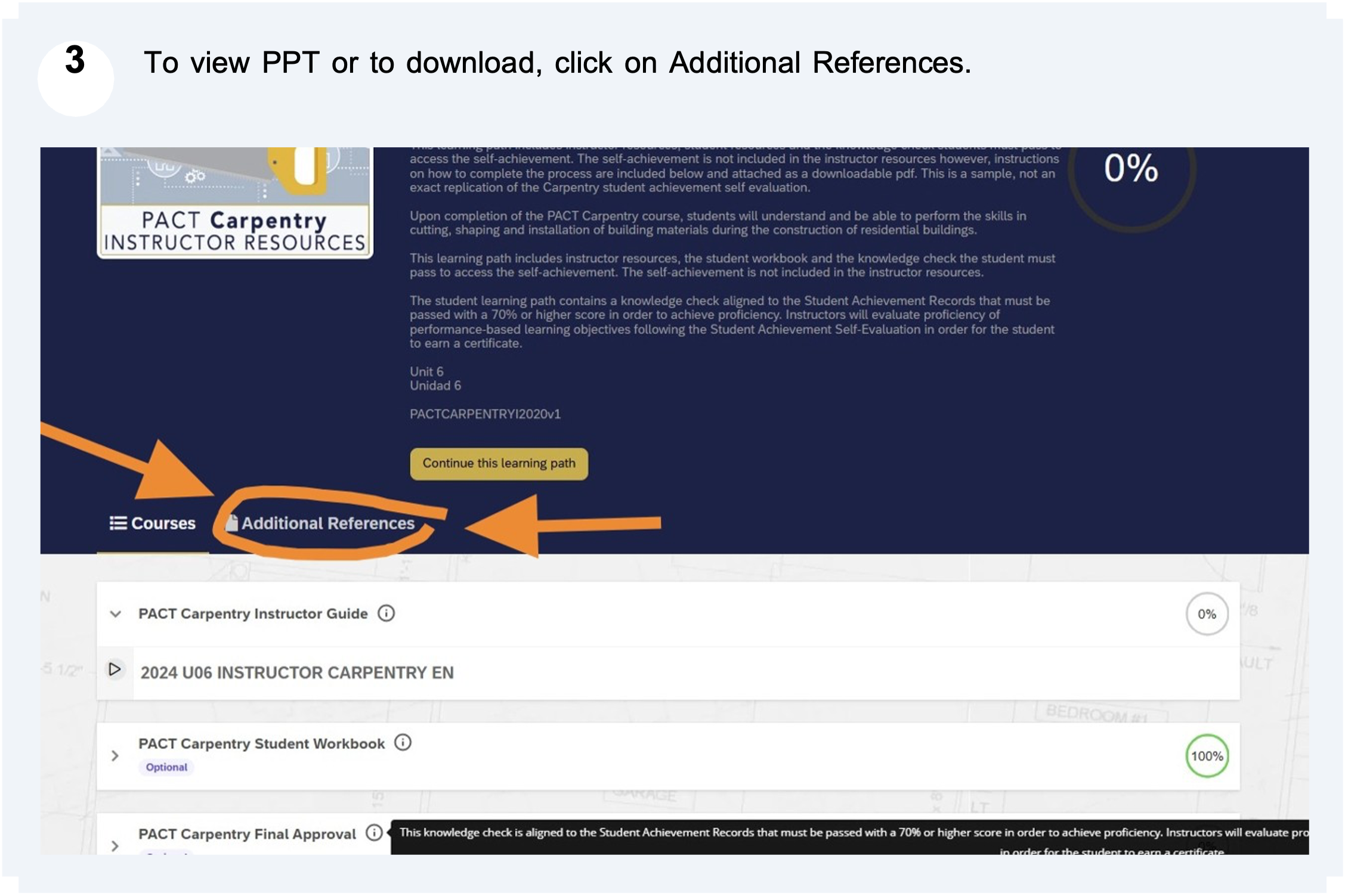Switch to the Courses tab
The height and width of the screenshot is (896, 1345).
(x=162, y=523)
